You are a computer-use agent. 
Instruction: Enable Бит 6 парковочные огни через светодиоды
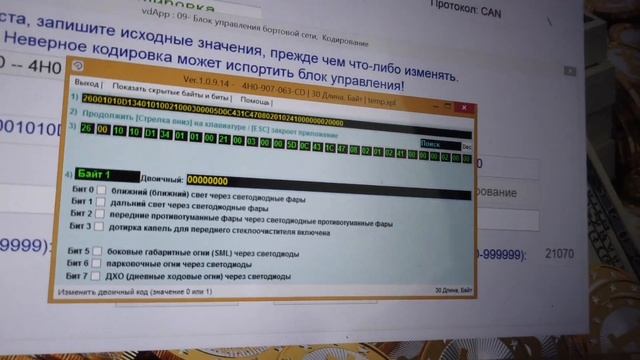coord(96,264)
